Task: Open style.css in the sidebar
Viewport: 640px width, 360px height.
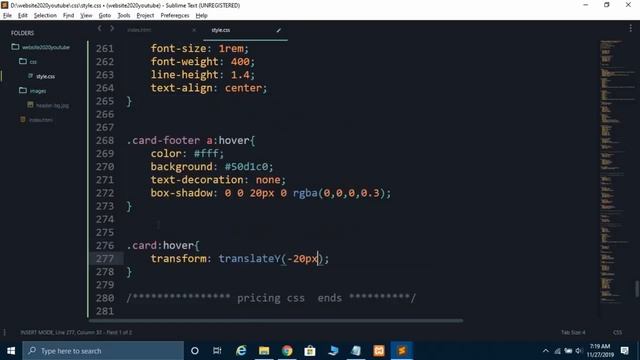Action: tap(45, 76)
